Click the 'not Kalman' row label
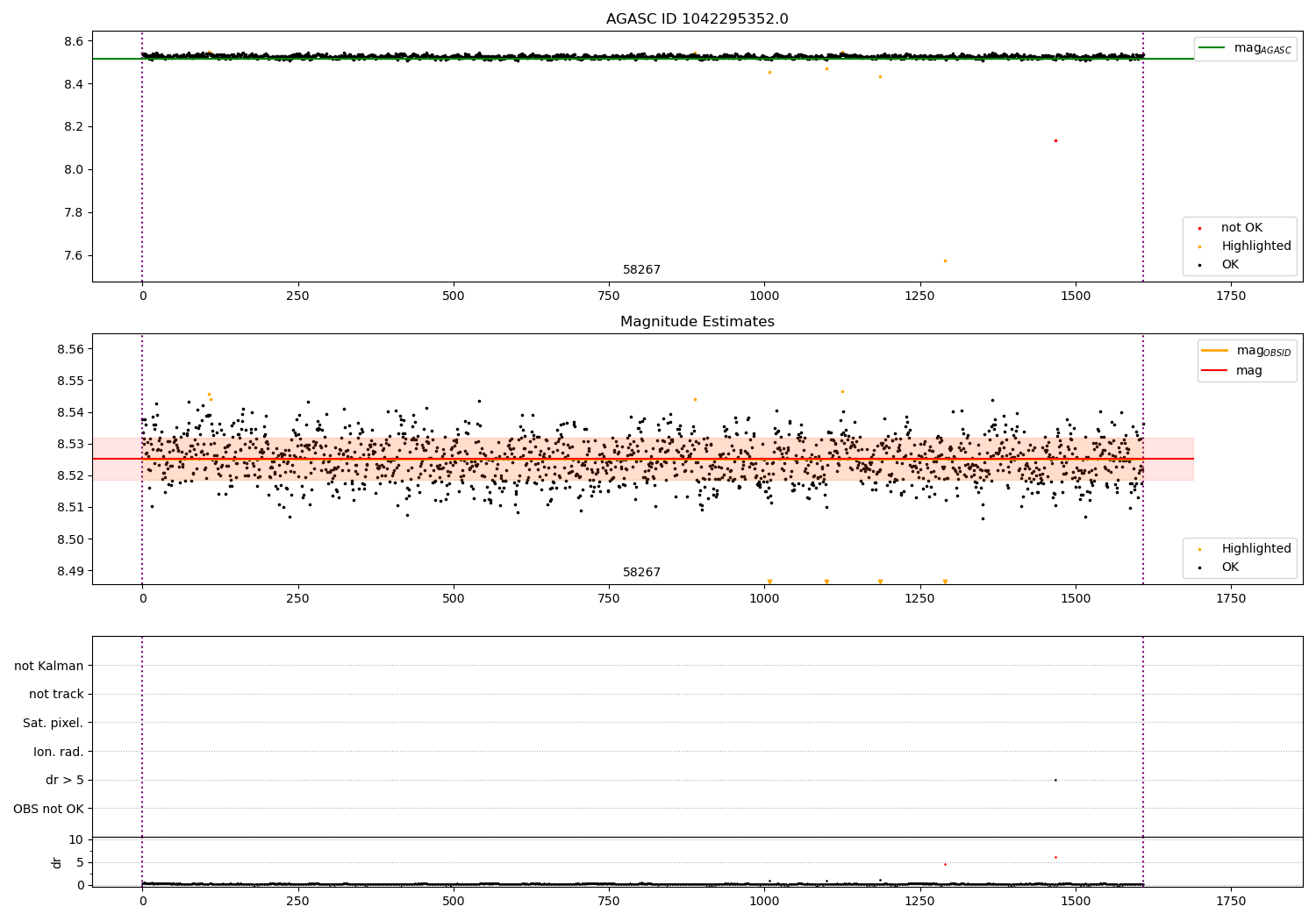 [48, 666]
